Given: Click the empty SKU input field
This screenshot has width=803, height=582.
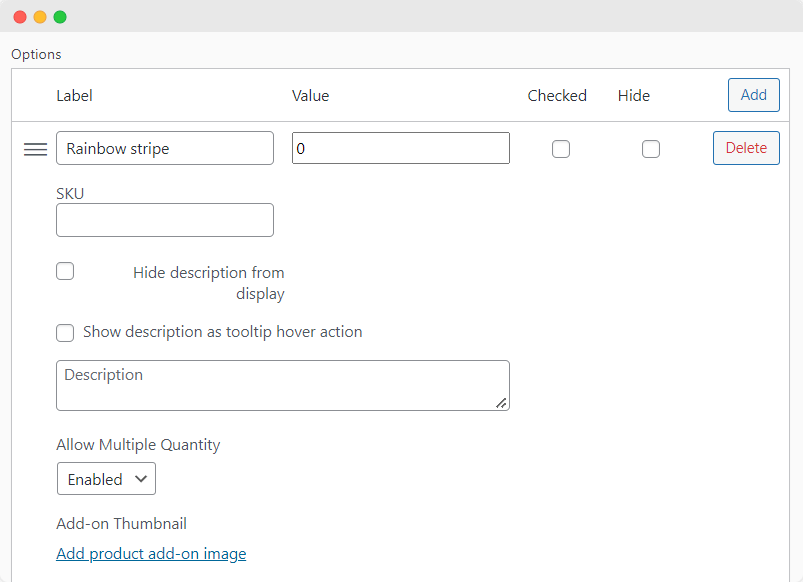Looking at the screenshot, I should 165,220.
